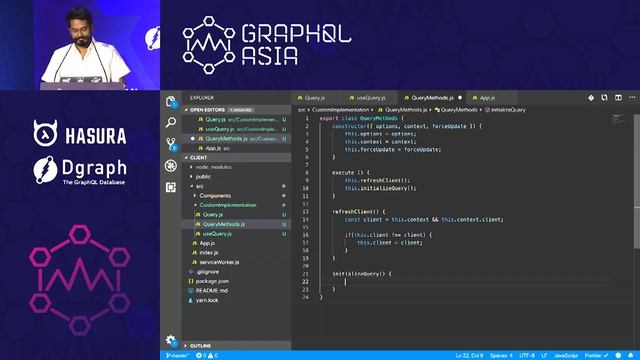Open the Explorer view in activity bar
This screenshot has height=360, width=640.
click(171, 101)
